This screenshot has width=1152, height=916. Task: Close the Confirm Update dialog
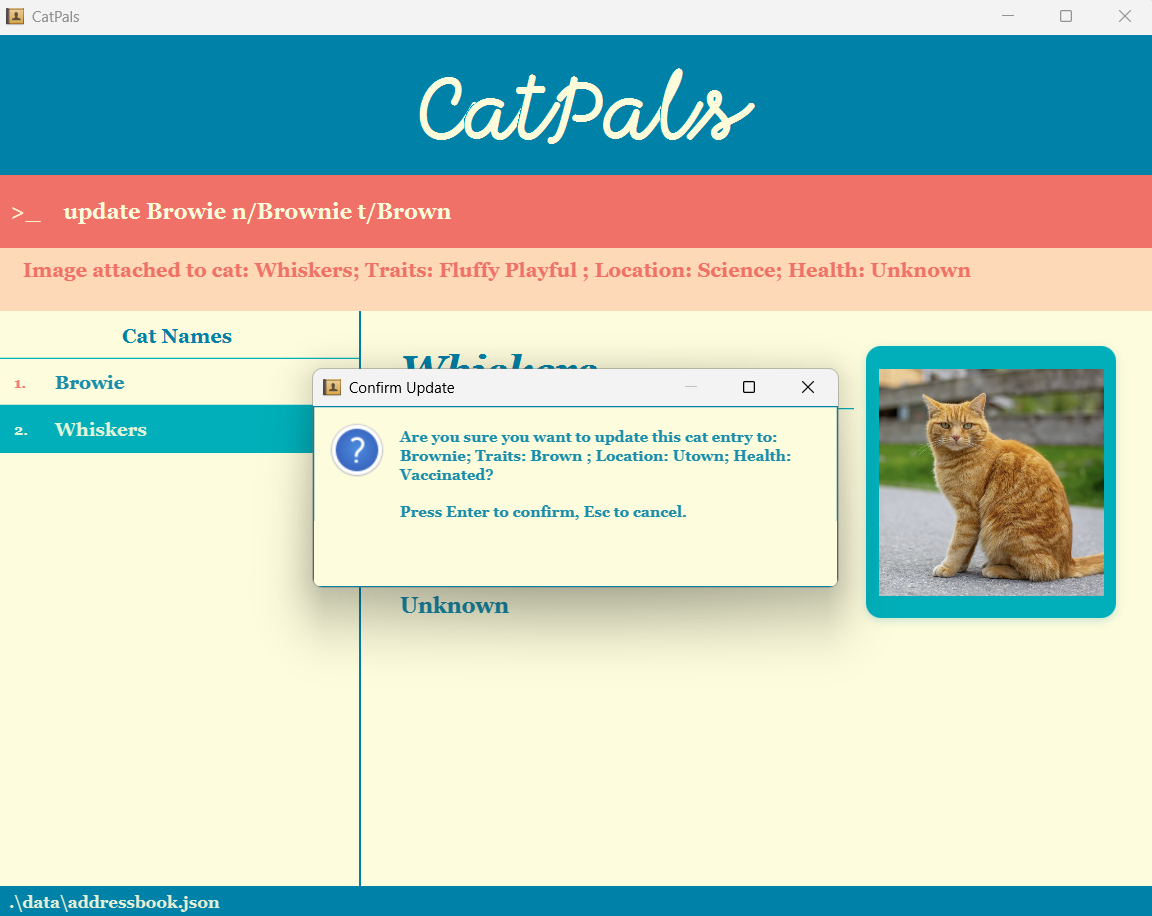point(807,387)
